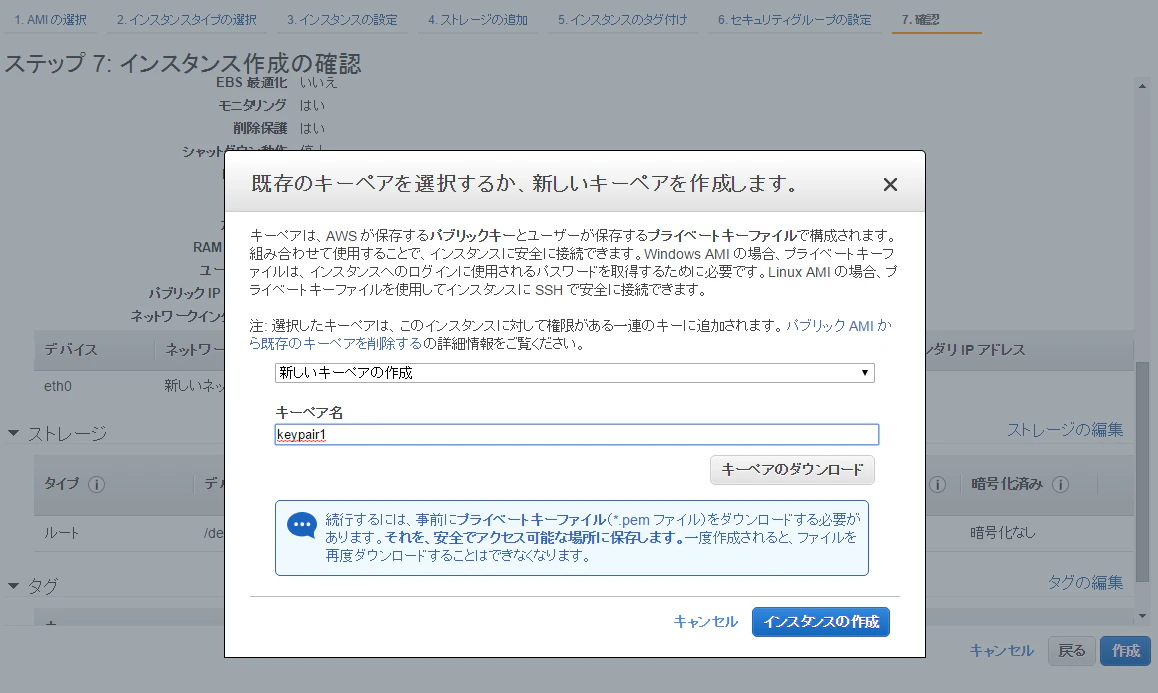Go to tab 4. ストレージの追加
Screen dimensions: 1158x693
pyautogui.click(x=478, y=20)
